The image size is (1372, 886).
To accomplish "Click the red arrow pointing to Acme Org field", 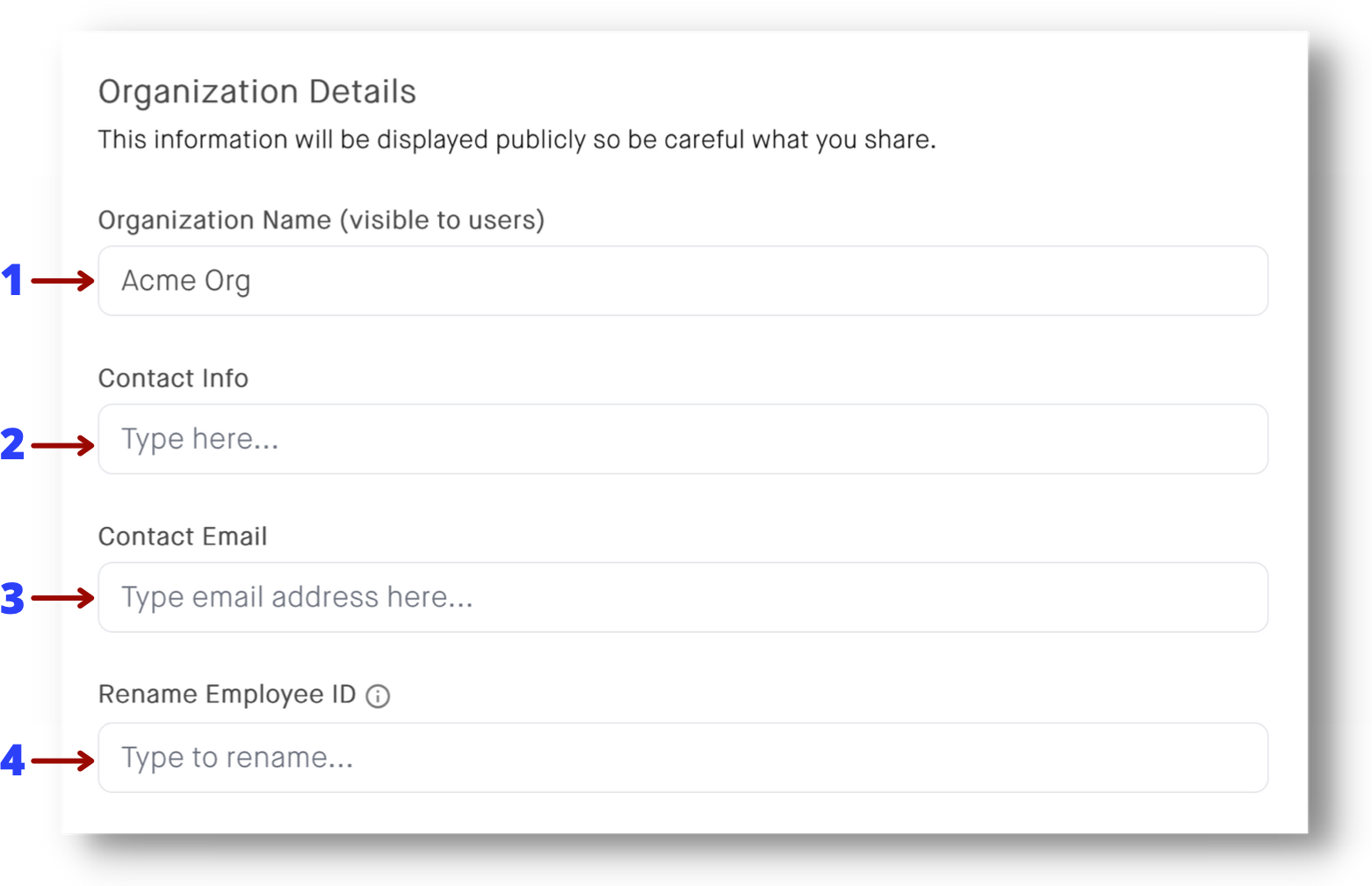I will (x=62, y=281).
